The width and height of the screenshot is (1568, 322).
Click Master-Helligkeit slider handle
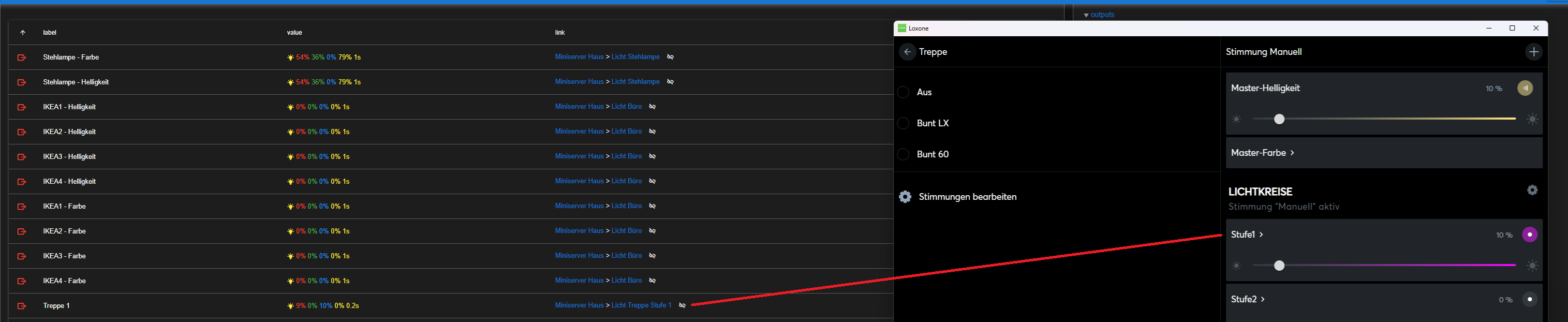1279,119
